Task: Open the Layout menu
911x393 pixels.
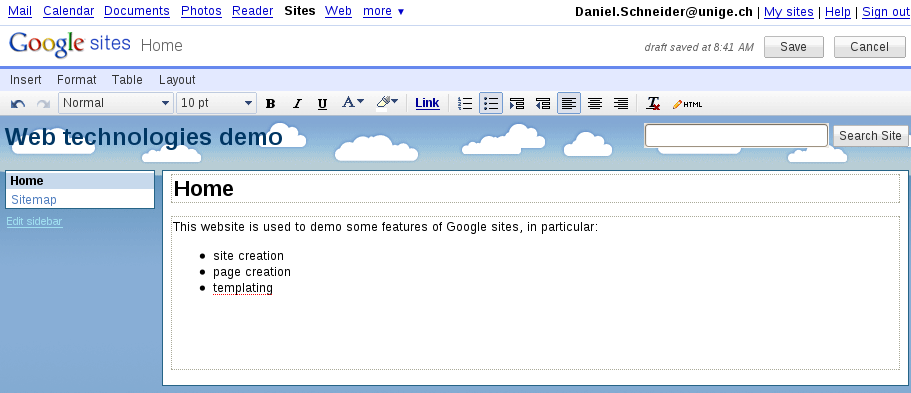Action: 177,80
